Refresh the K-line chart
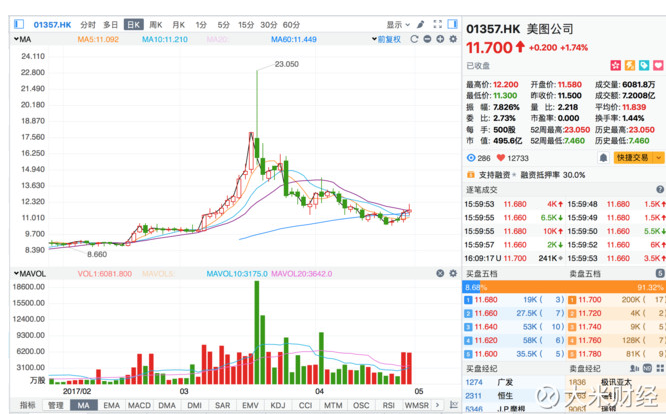666x418 pixels. pos(414,39)
